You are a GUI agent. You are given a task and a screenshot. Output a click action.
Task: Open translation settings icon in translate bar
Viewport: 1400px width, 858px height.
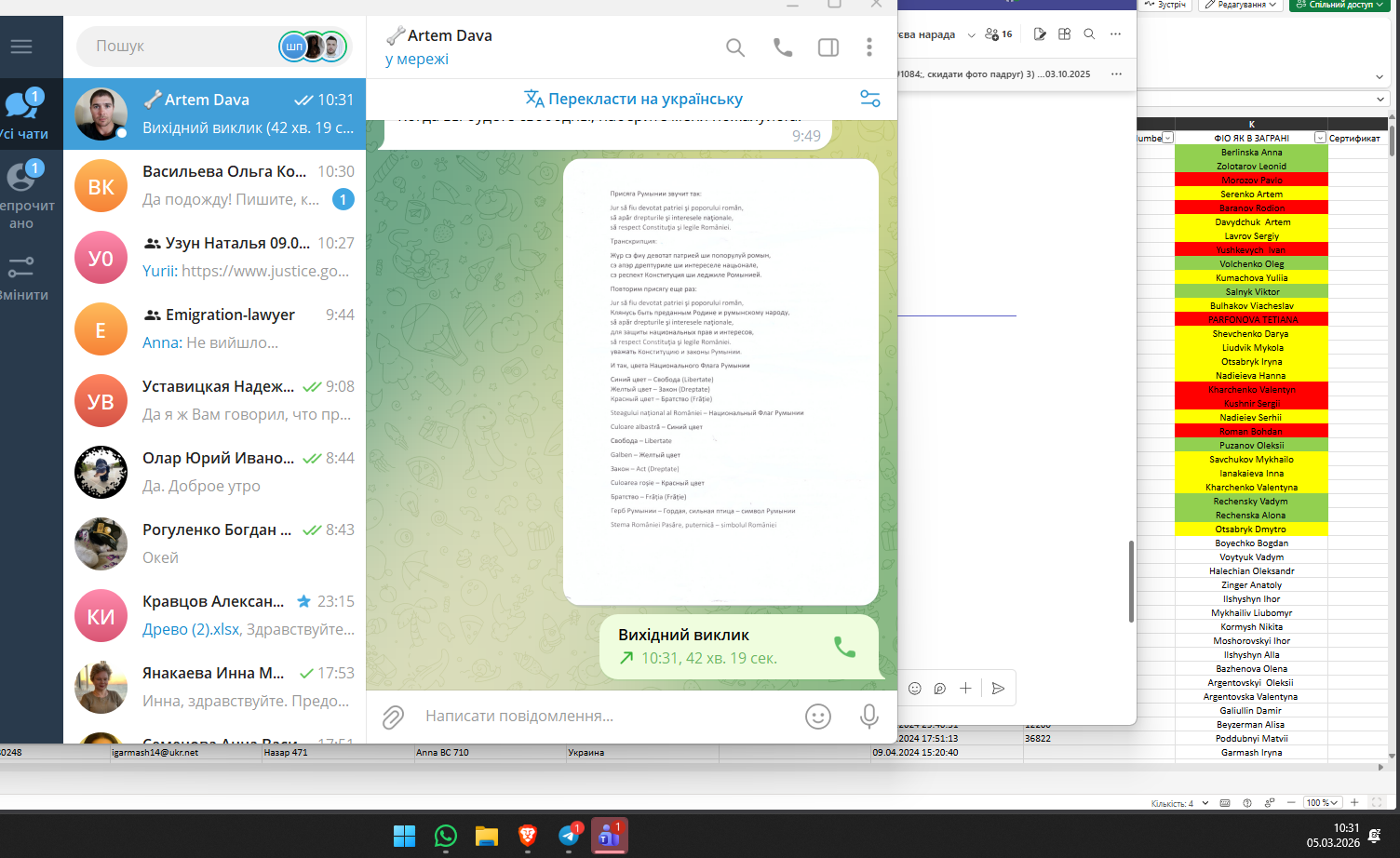pyautogui.click(x=870, y=99)
